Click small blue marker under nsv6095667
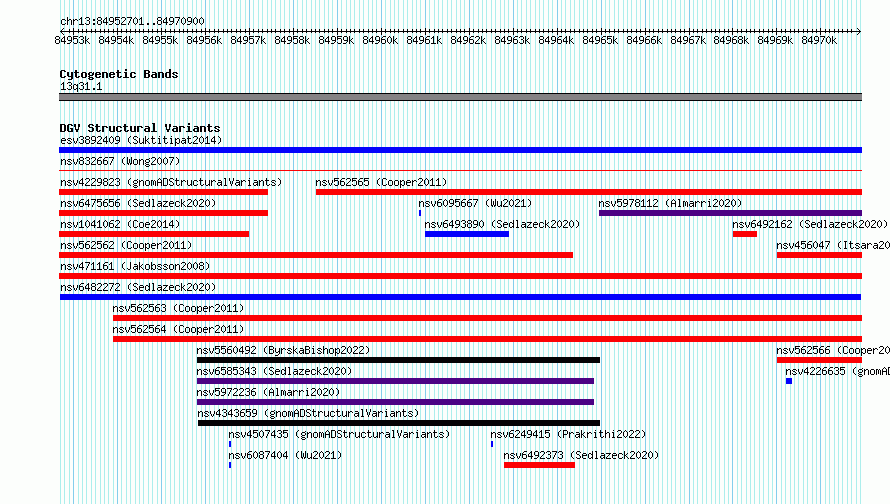Viewport: 890px width, 504px height. tap(420, 213)
